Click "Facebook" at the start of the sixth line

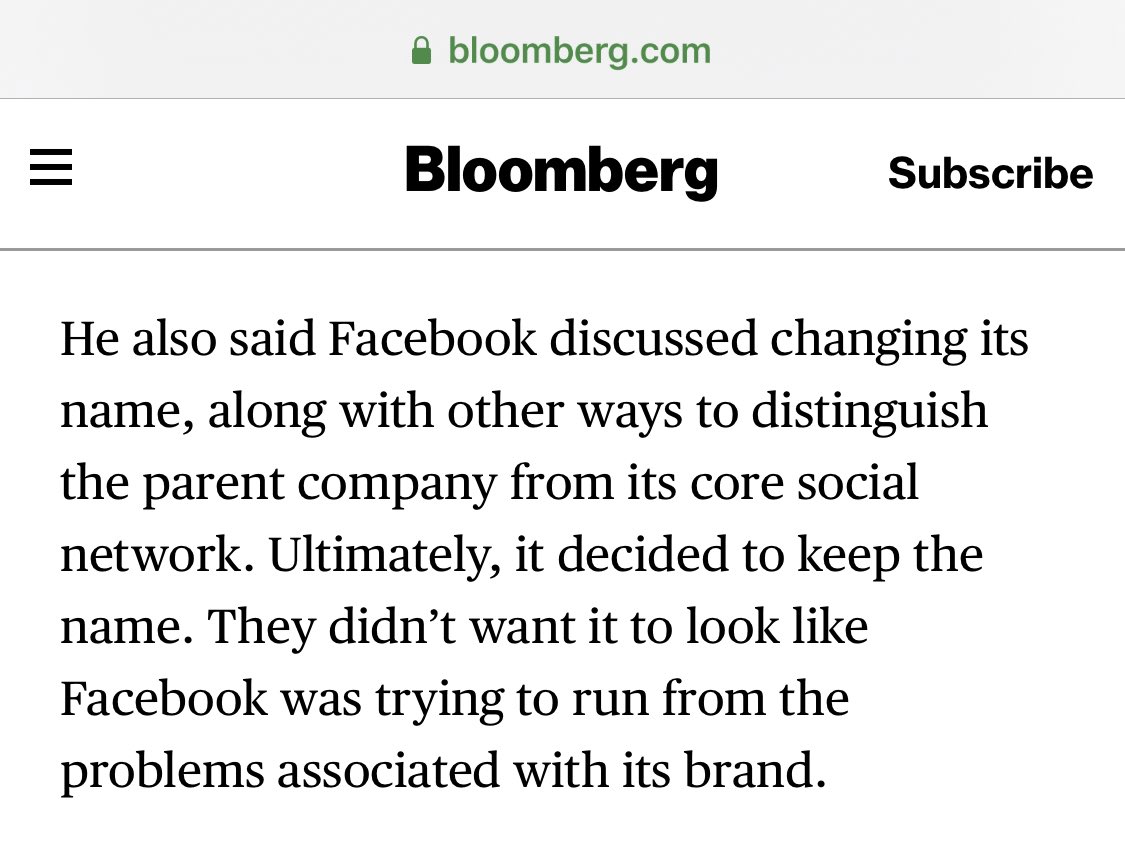pyautogui.click(x=164, y=699)
